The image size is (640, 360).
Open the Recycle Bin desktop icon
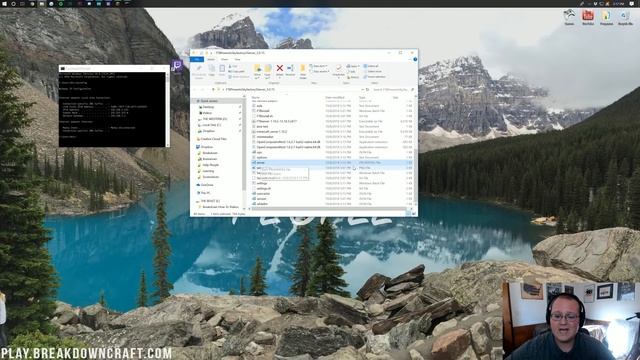click(x=625, y=18)
